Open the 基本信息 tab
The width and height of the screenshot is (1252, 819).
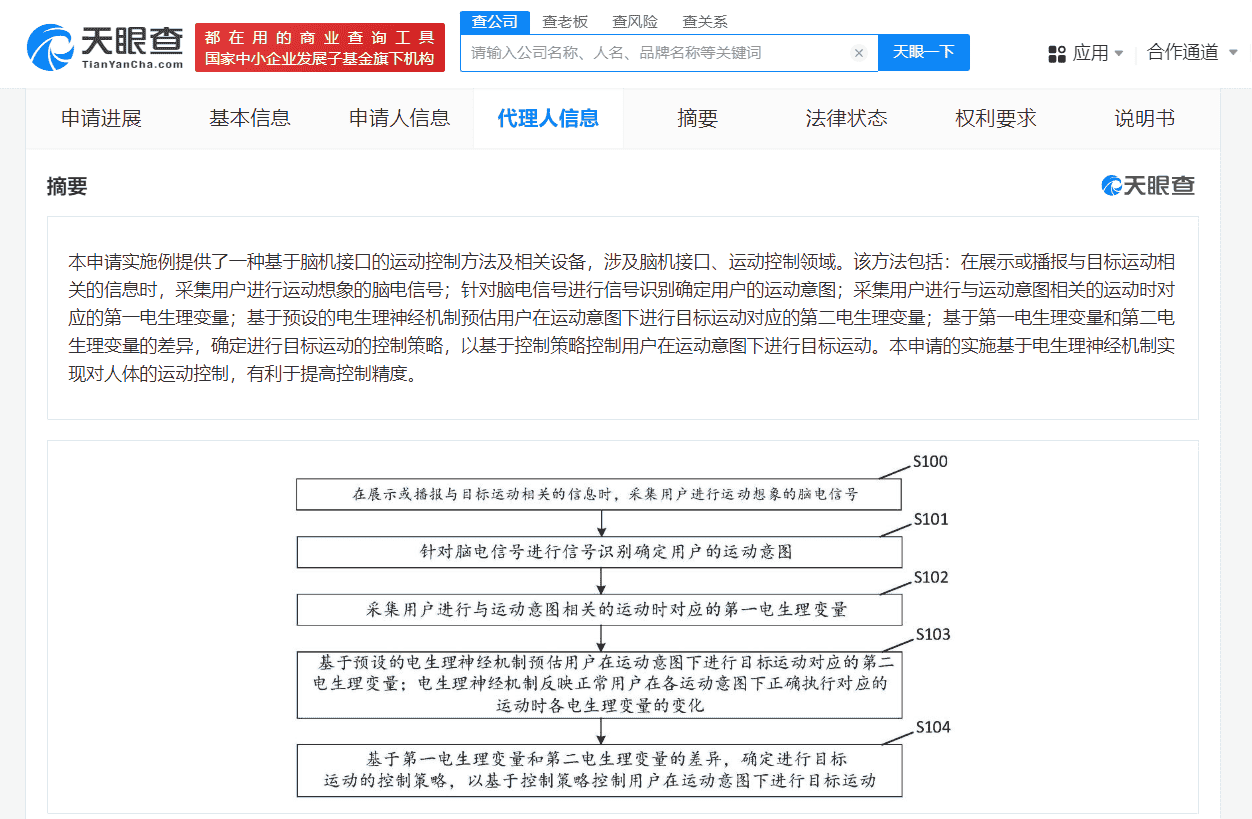249,118
